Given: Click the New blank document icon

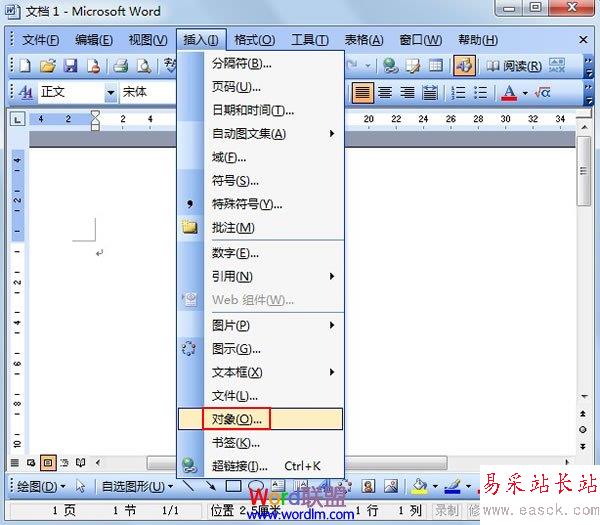Looking at the screenshot, I should pyautogui.click(x=25, y=66).
